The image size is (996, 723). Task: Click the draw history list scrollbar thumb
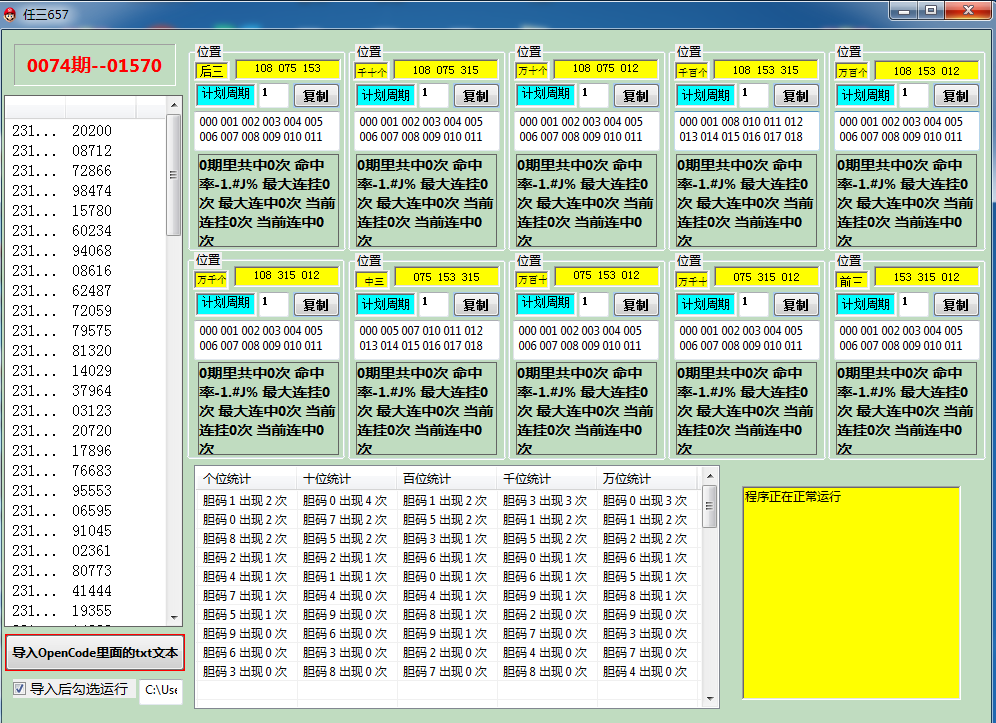[x=174, y=175]
